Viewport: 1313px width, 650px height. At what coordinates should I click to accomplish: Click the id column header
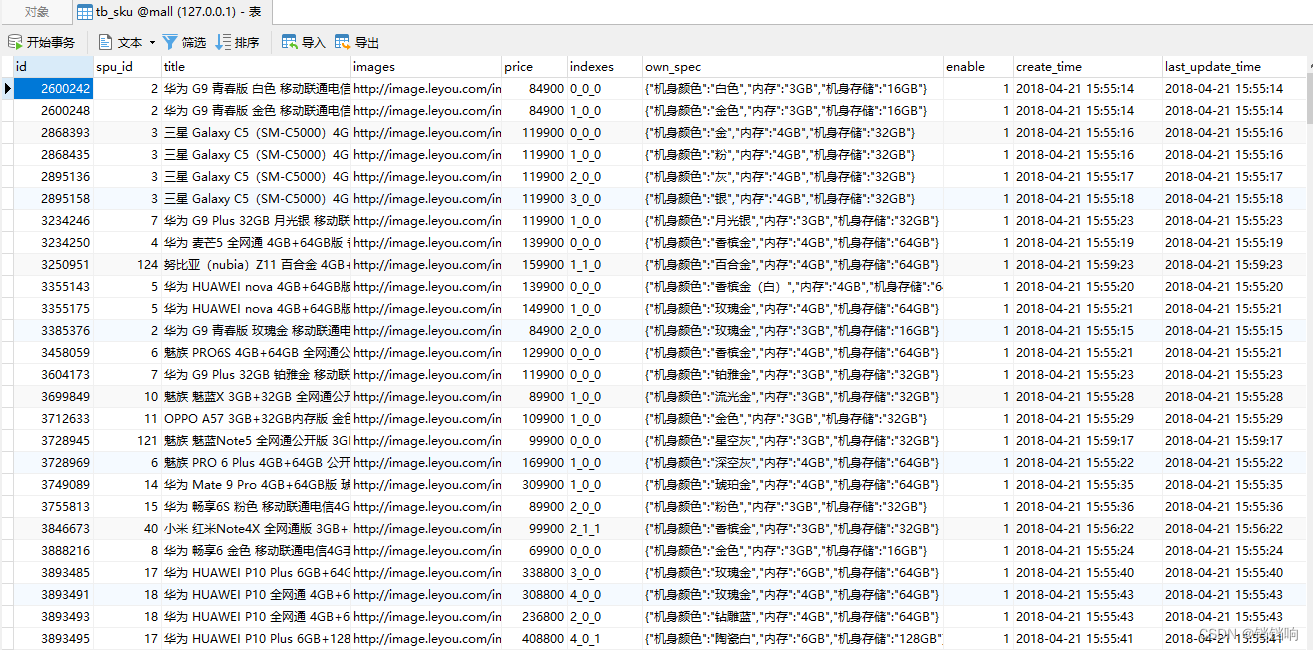click(52, 67)
